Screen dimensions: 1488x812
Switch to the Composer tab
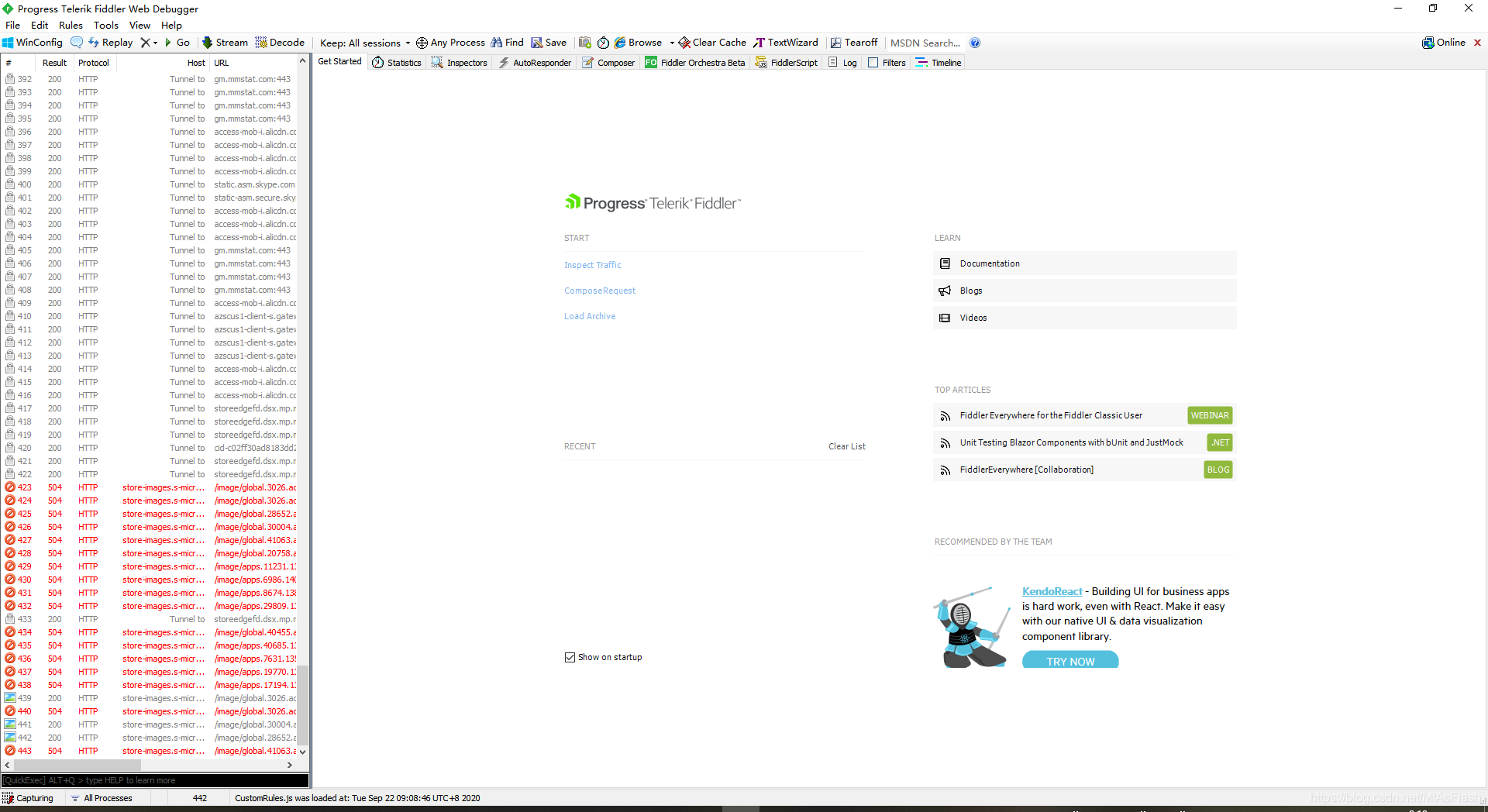coord(608,63)
